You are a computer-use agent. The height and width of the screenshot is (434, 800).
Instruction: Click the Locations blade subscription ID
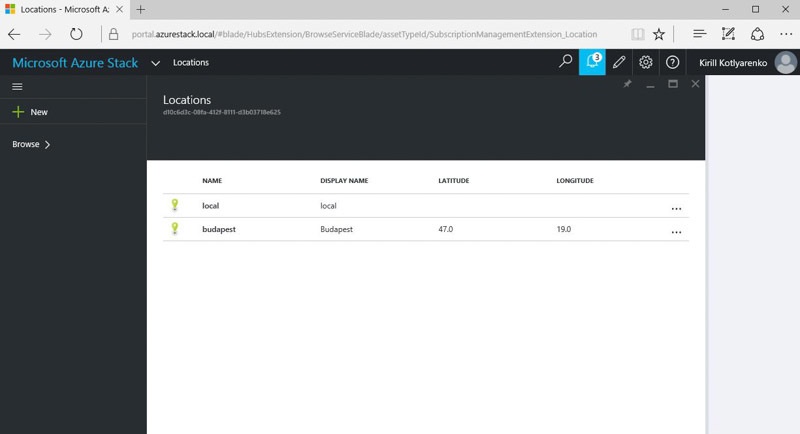(222, 112)
